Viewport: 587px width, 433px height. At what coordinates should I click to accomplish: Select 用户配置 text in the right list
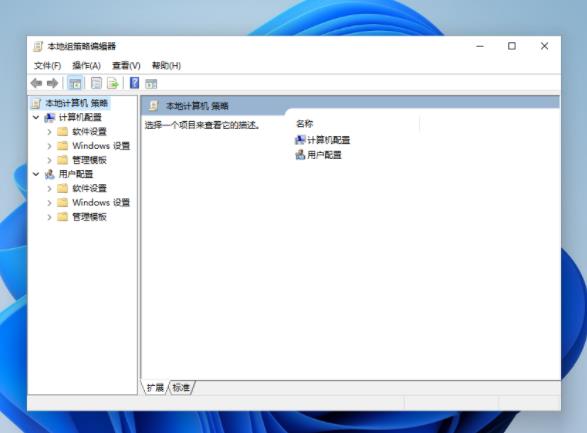point(325,155)
